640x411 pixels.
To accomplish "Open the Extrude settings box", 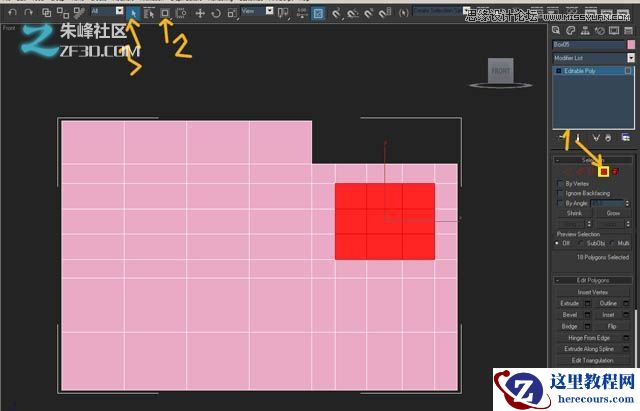I will tap(588, 303).
